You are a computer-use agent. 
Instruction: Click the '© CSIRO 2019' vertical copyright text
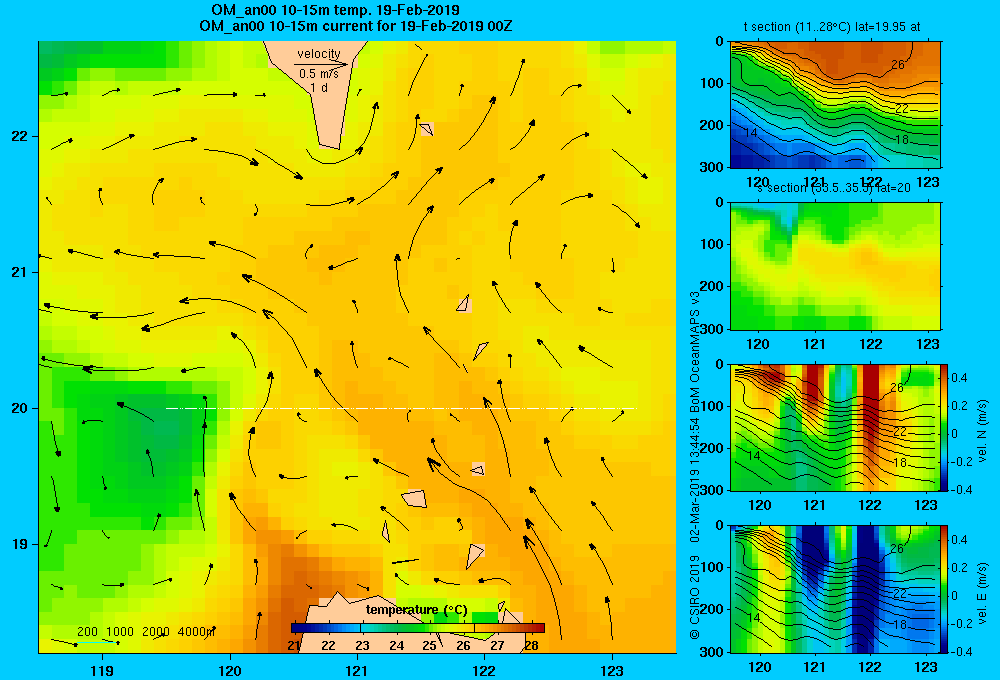(695, 596)
